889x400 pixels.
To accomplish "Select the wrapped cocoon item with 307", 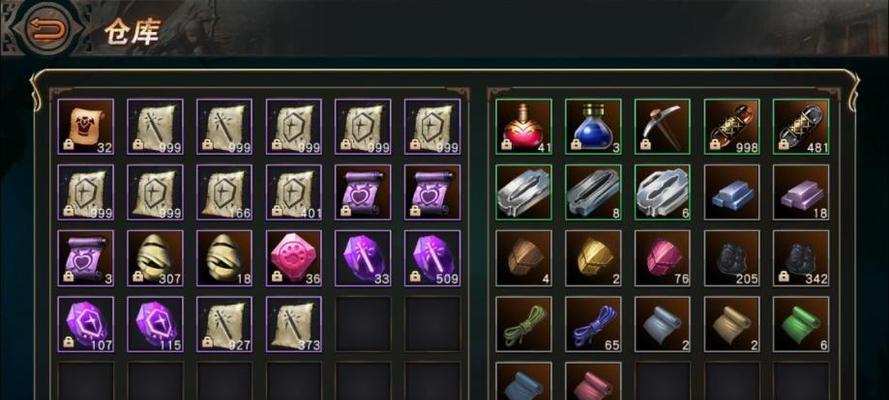I will (x=155, y=258).
